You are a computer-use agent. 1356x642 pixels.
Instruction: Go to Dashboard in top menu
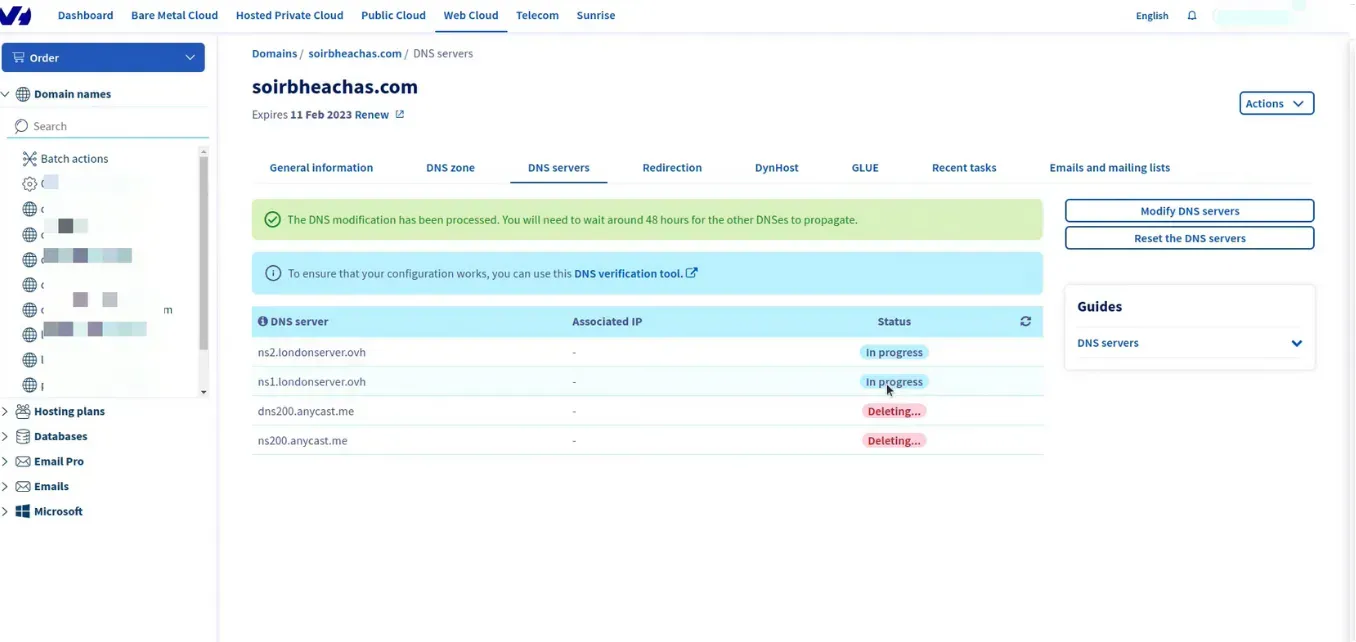pos(85,15)
